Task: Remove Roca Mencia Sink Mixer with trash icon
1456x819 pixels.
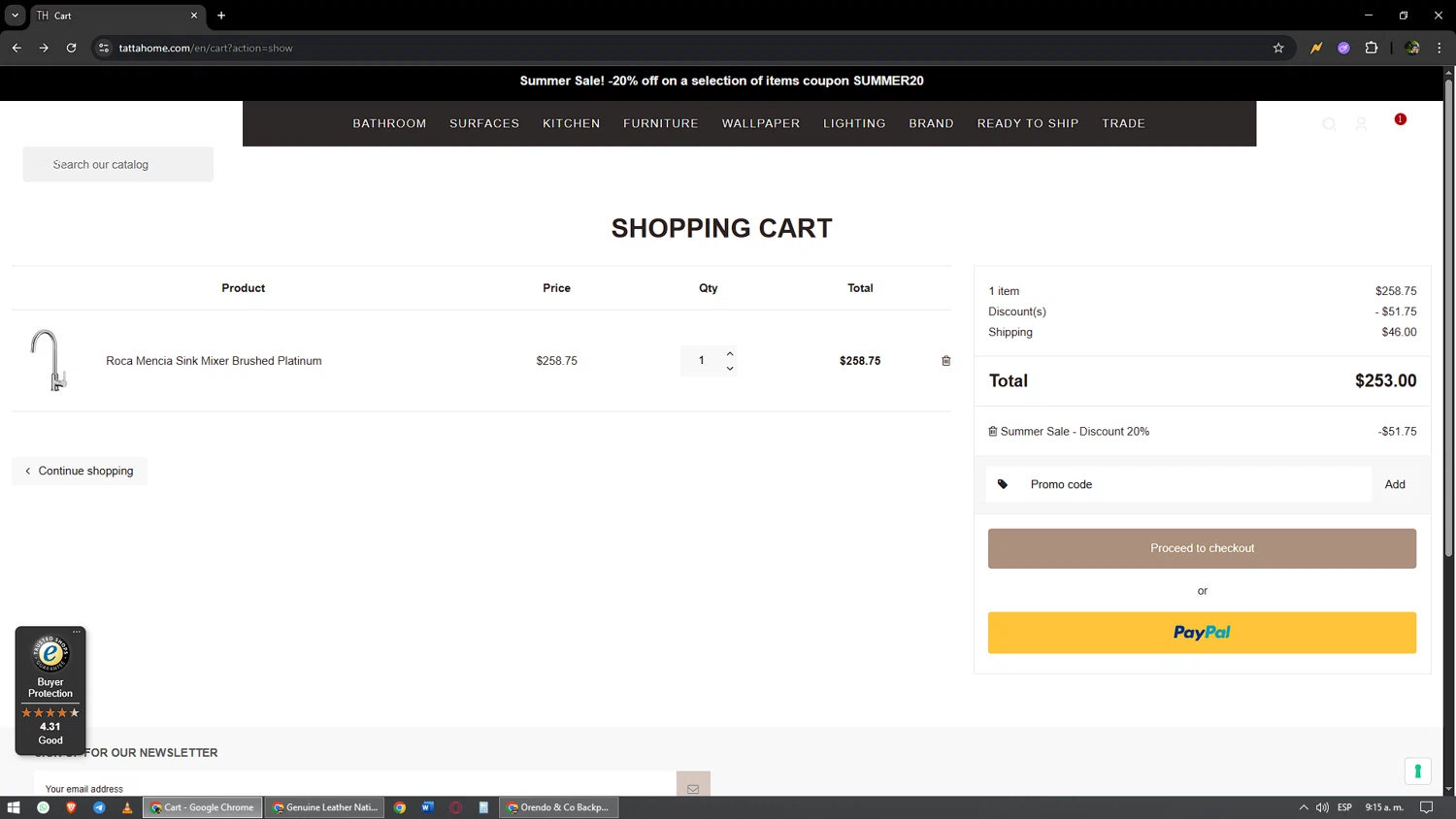Action: coord(945,361)
